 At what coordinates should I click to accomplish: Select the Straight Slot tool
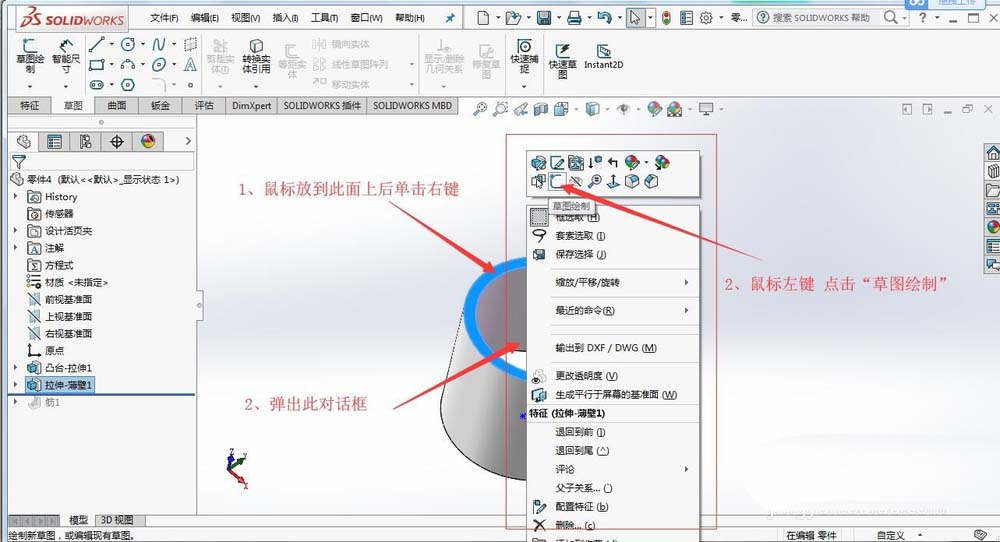click(x=96, y=84)
